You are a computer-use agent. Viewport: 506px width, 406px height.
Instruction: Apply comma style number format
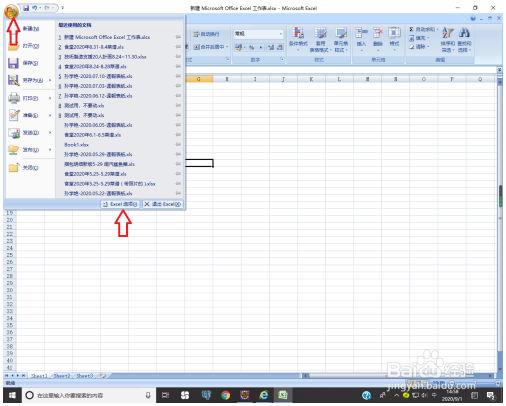pos(261,48)
